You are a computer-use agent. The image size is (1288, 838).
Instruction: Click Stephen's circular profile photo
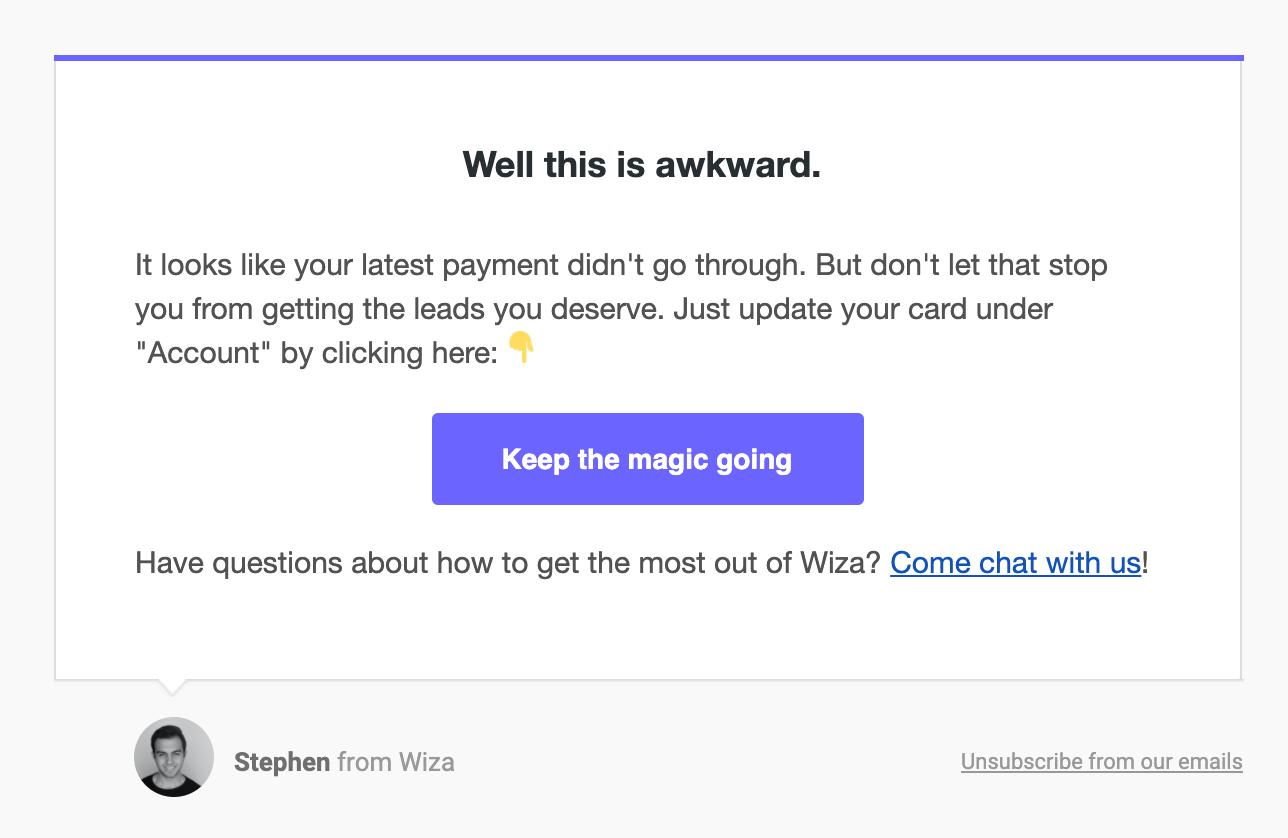pos(174,757)
